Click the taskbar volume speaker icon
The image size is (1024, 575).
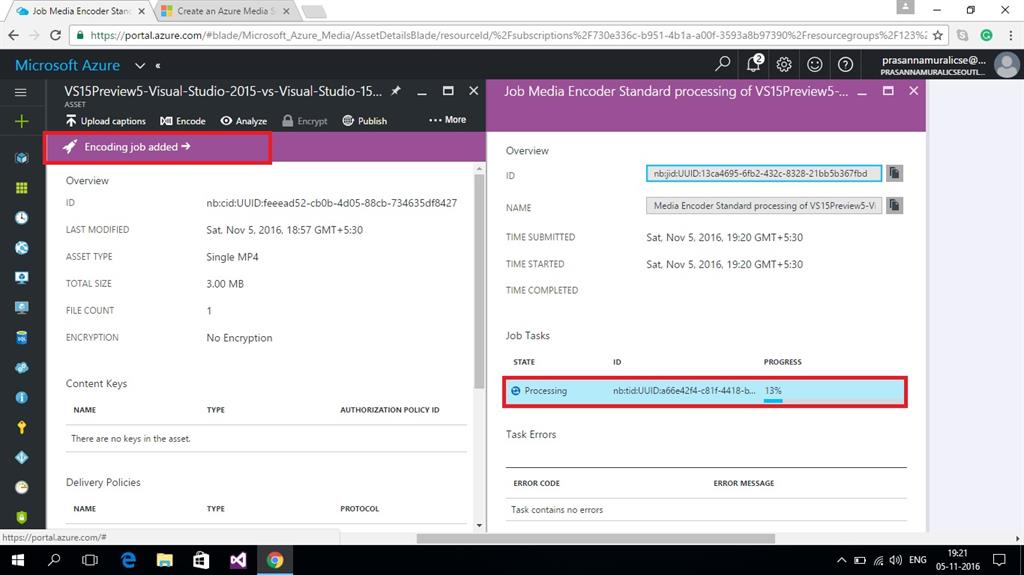pos(896,560)
